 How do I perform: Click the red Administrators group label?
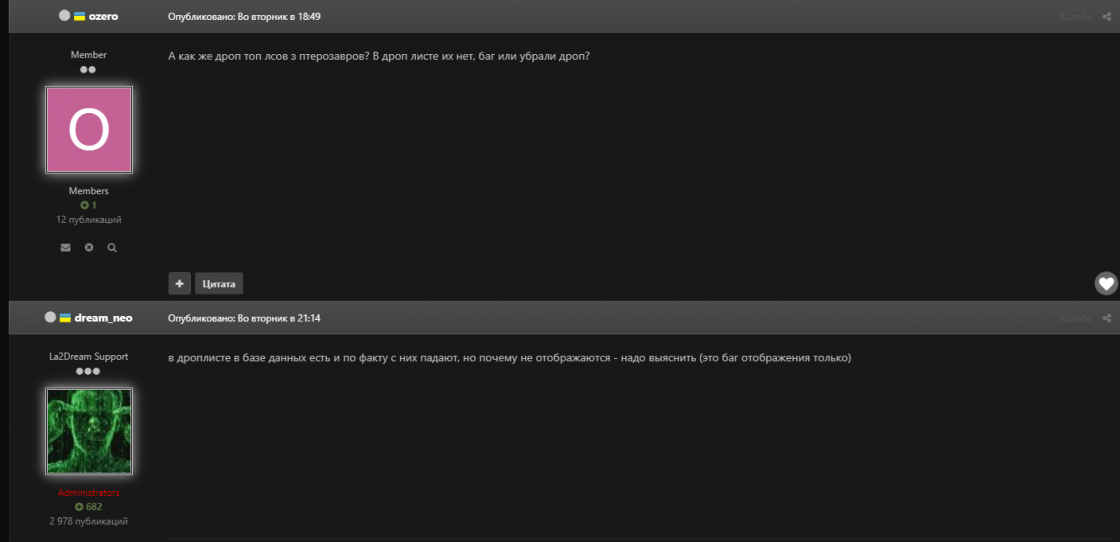(89, 493)
